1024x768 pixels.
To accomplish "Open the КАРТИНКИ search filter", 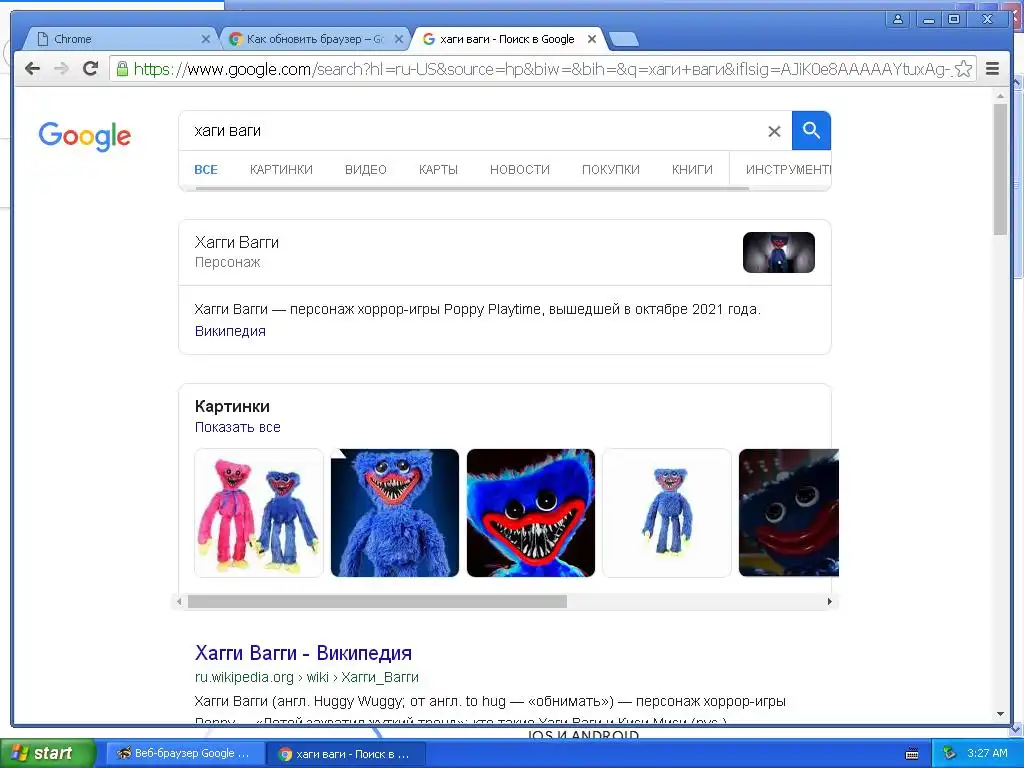I will tap(281, 170).
